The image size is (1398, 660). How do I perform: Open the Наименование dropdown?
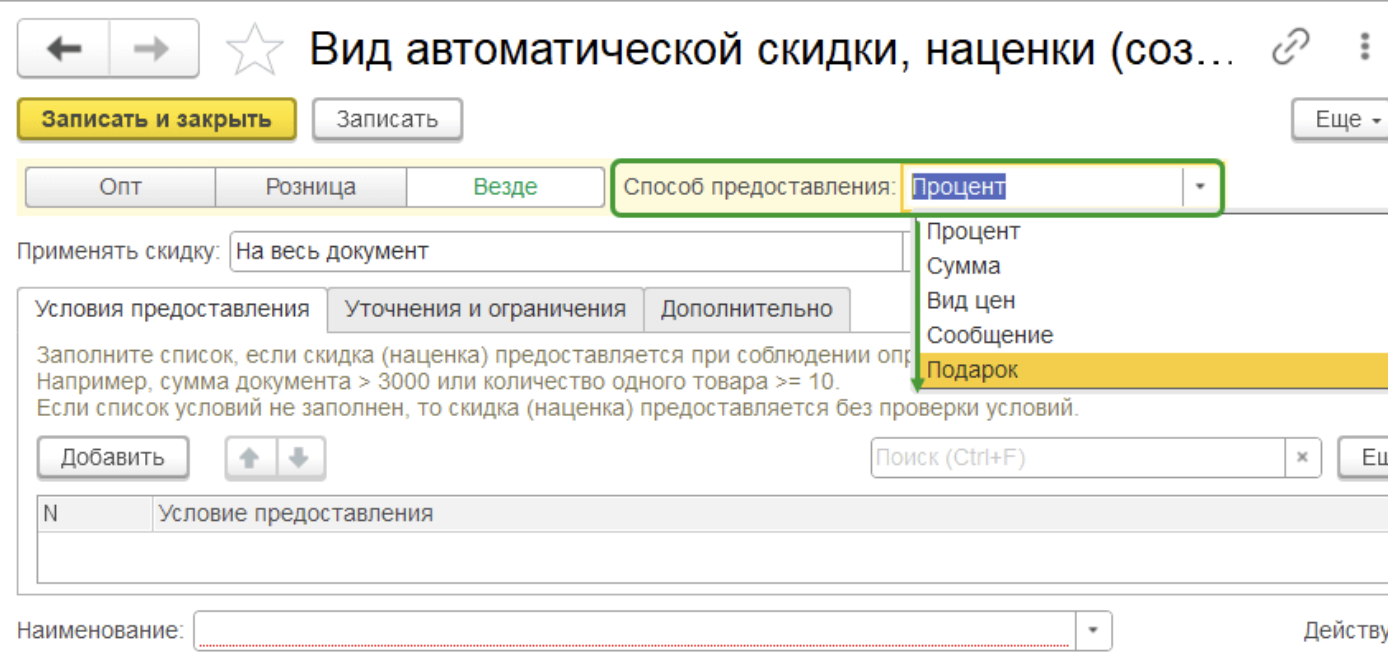1091,627
